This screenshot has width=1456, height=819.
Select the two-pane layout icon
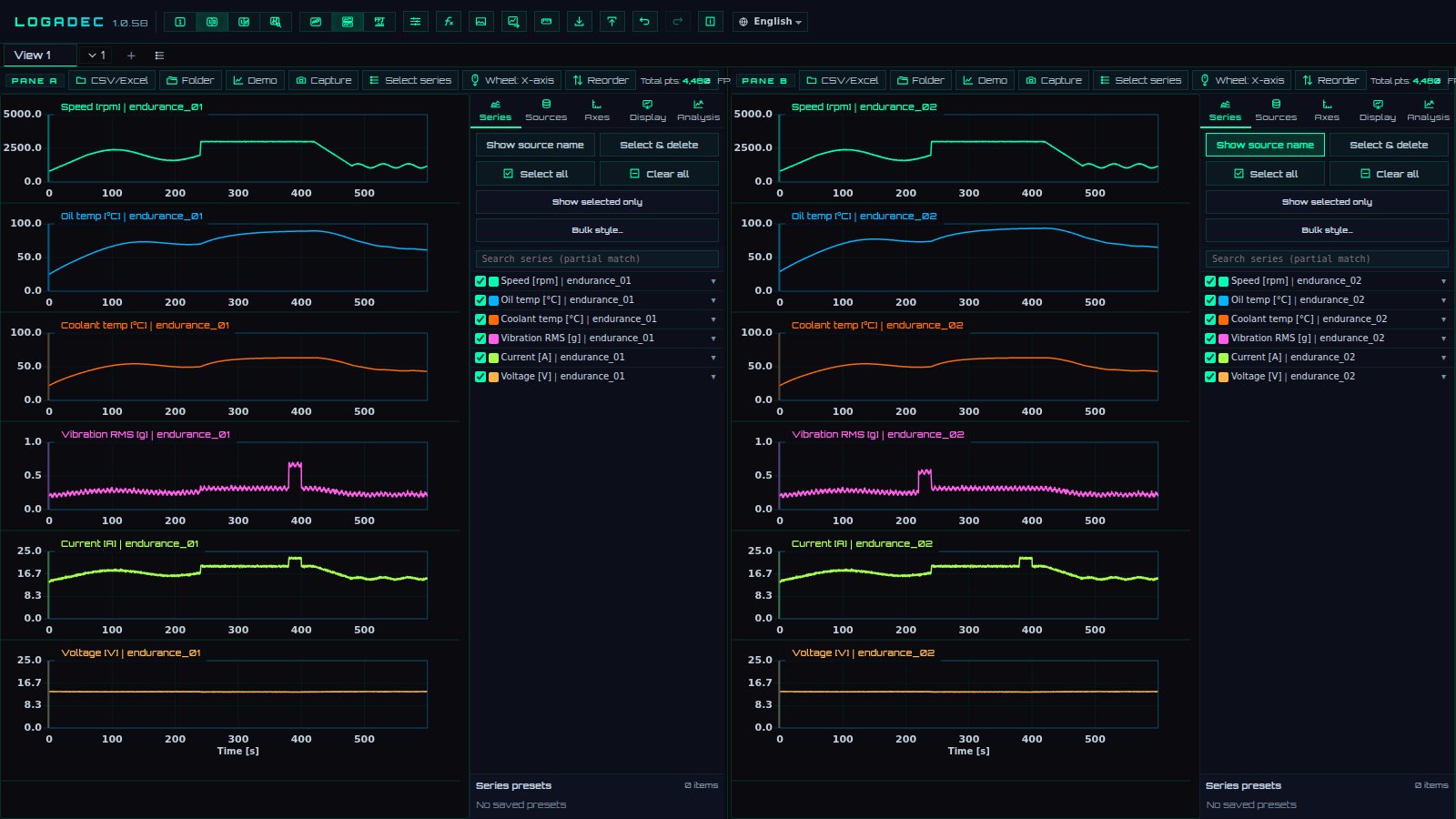click(212, 22)
